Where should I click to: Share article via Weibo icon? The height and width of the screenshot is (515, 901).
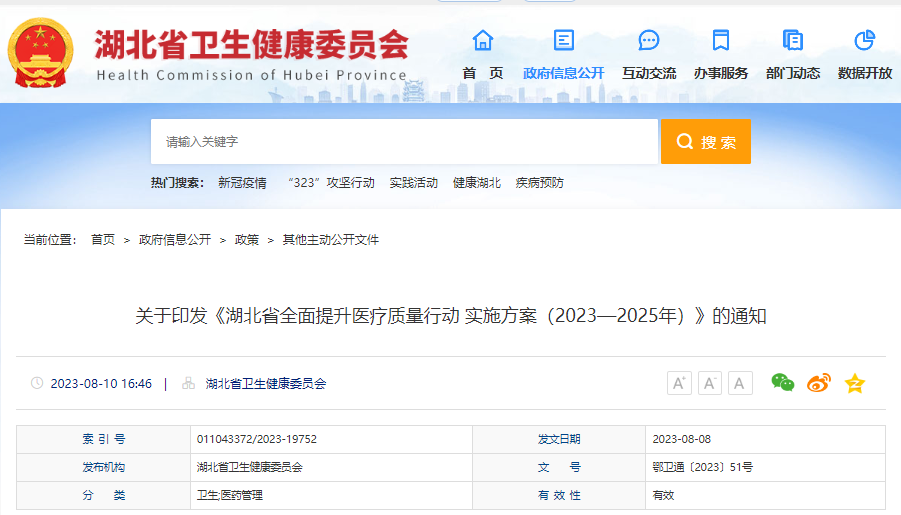[x=818, y=383]
